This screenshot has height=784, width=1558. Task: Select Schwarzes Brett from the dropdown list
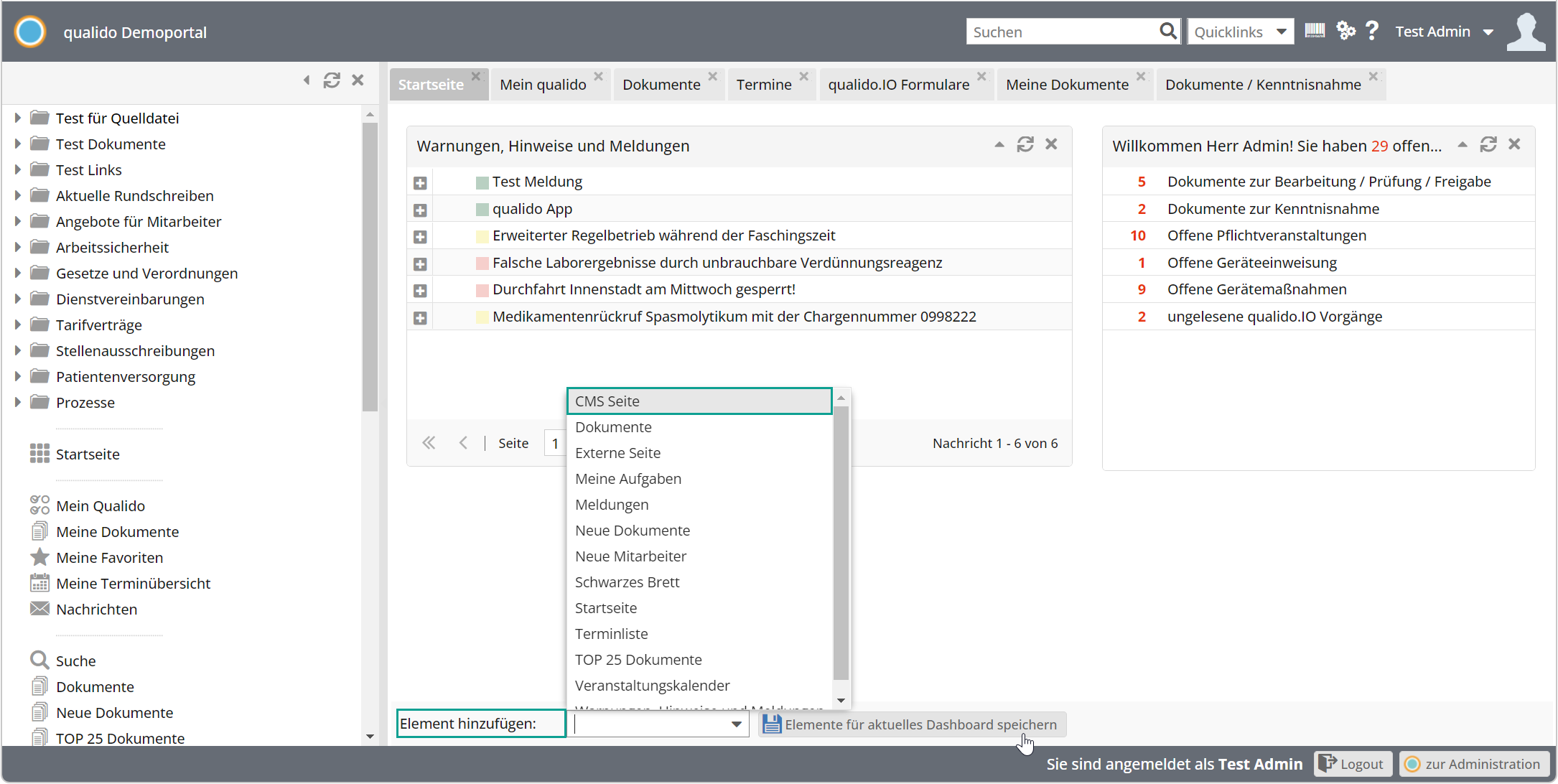pyautogui.click(x=627, y=582)
